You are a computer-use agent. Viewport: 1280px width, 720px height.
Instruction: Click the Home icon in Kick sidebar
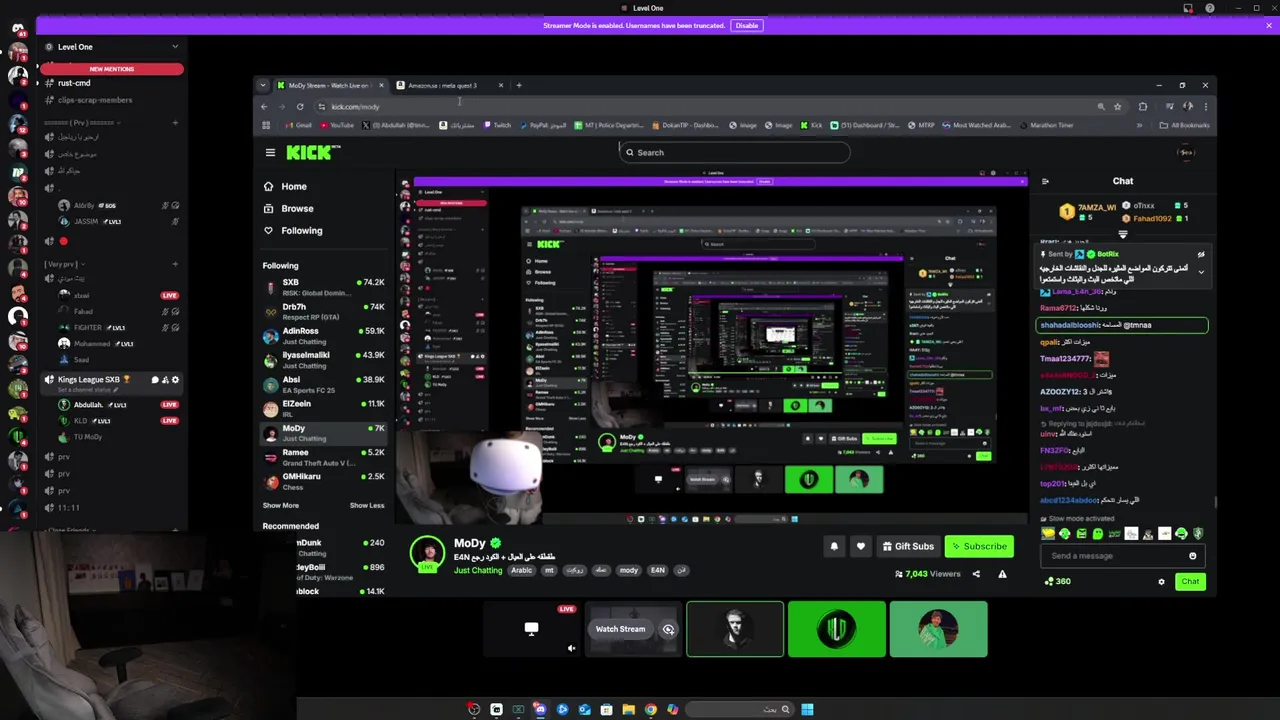pyautogui.click(x=268, y=186)
